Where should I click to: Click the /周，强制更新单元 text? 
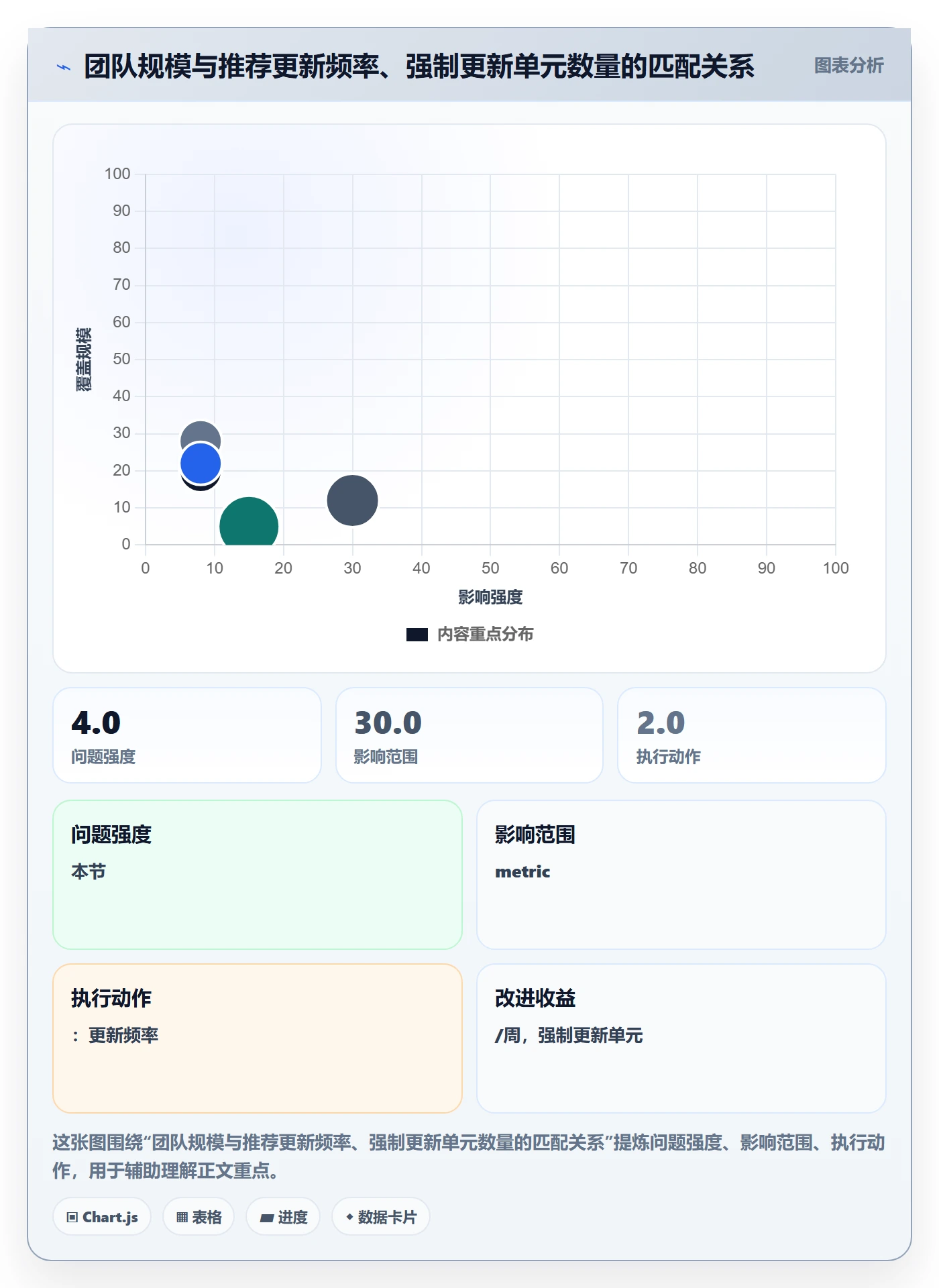tap(569, 1036)
